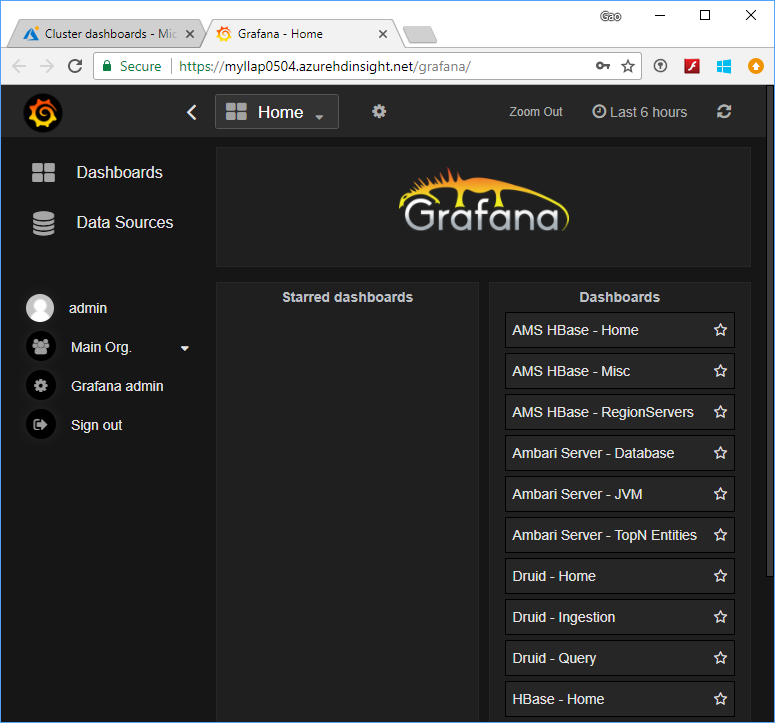Click the red Flash extension icon
The height and width of the screenshot is (723, 775).
(x=692, y=66)
